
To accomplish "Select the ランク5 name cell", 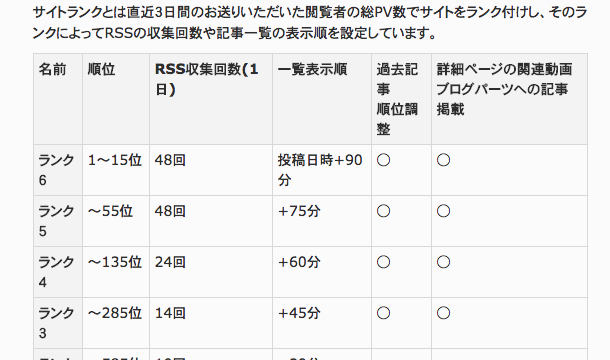I will (58, 221).
